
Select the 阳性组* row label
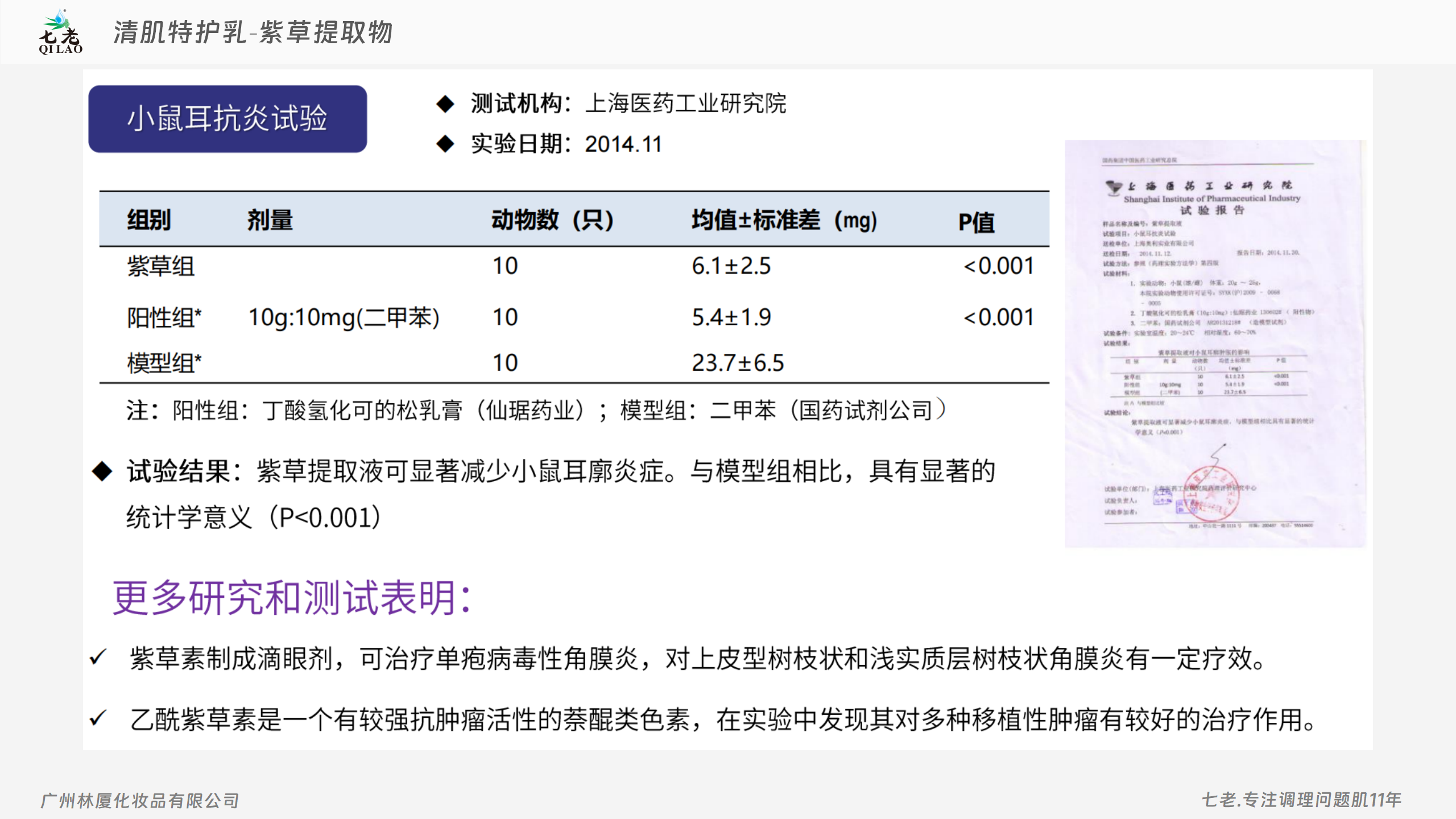coord(164,317)
